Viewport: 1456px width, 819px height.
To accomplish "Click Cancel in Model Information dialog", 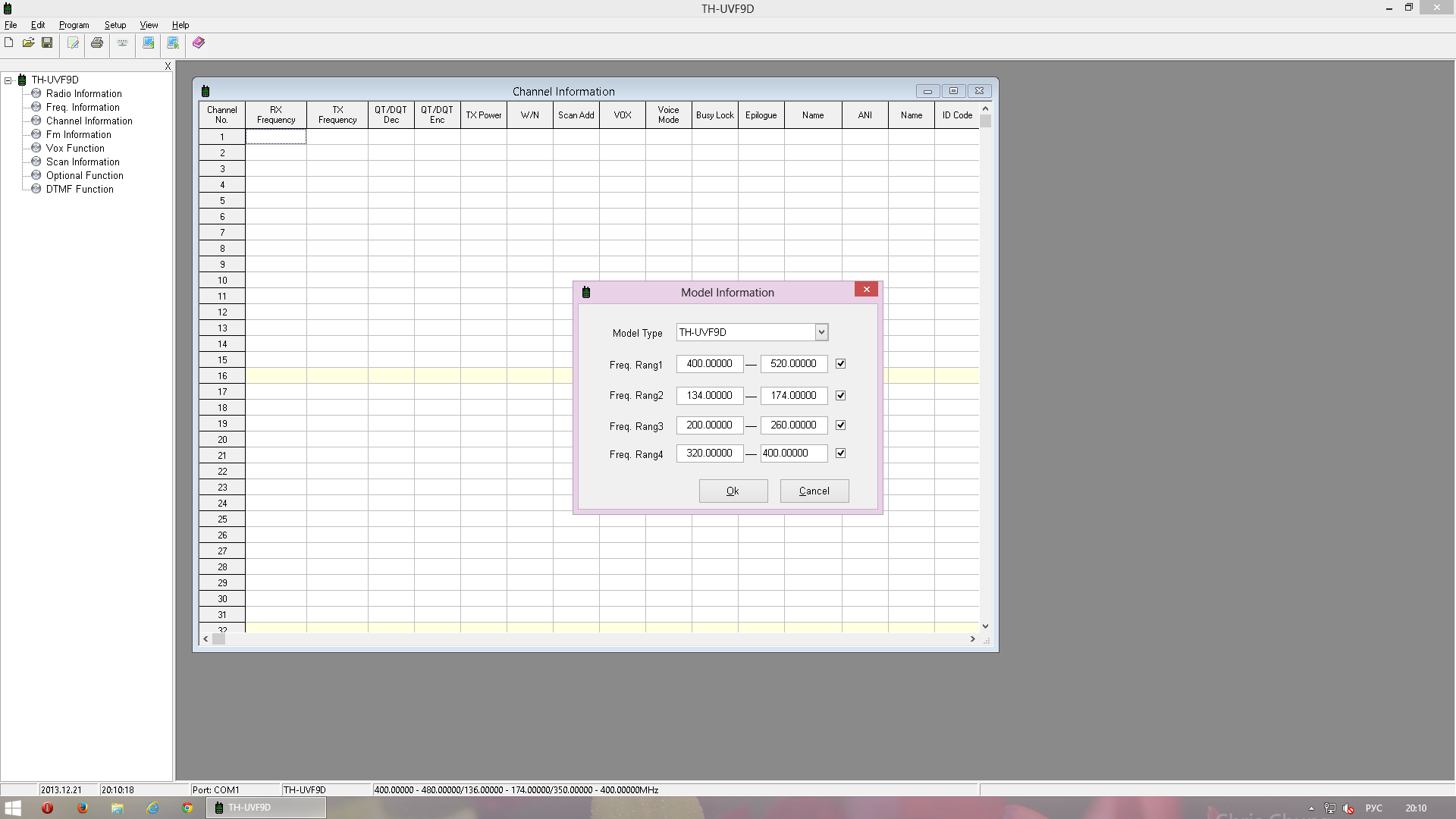I will 814,491.
